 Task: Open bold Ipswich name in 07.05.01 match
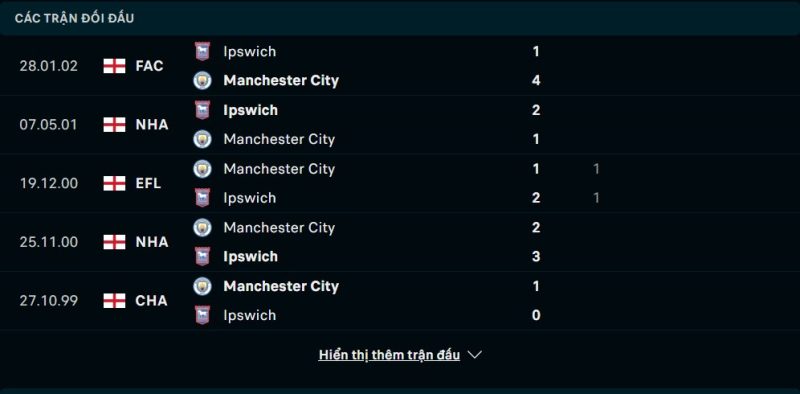tap(251, 110)
